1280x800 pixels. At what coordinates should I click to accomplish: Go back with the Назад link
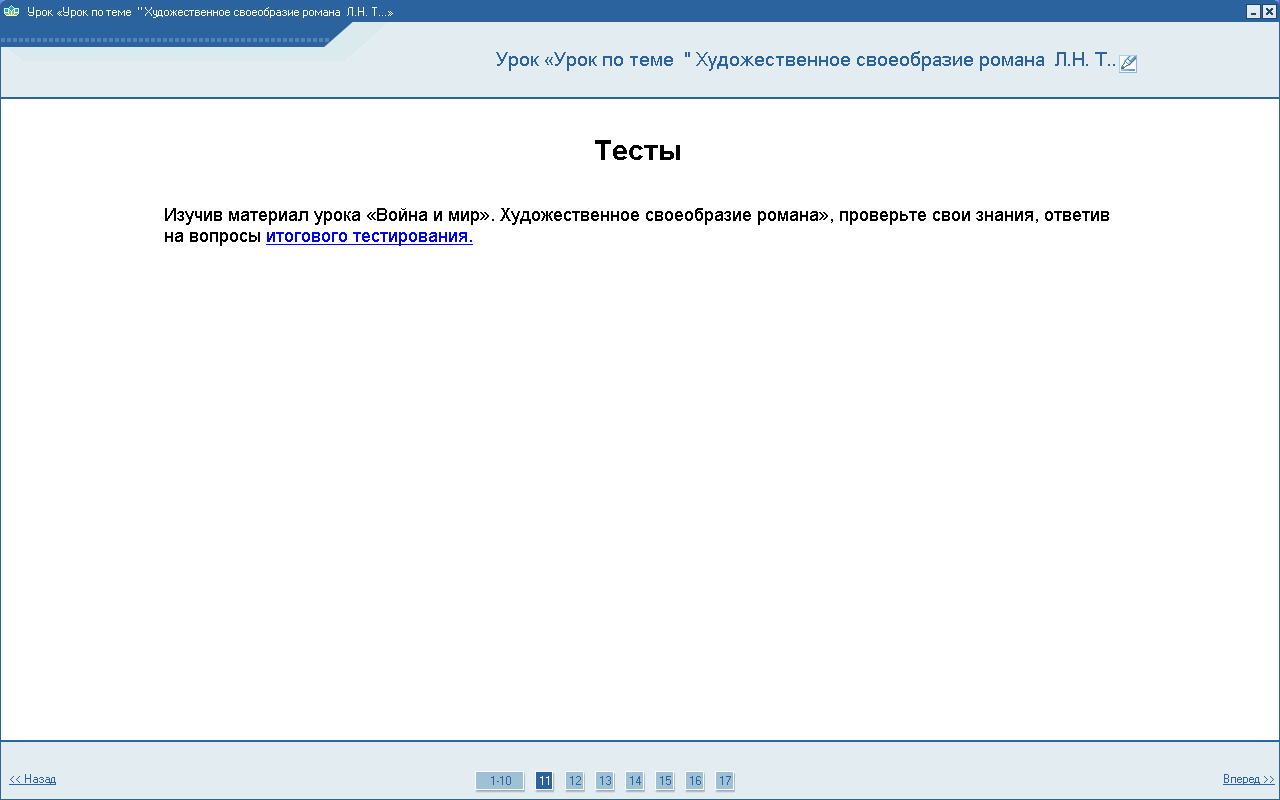point(33,779)
